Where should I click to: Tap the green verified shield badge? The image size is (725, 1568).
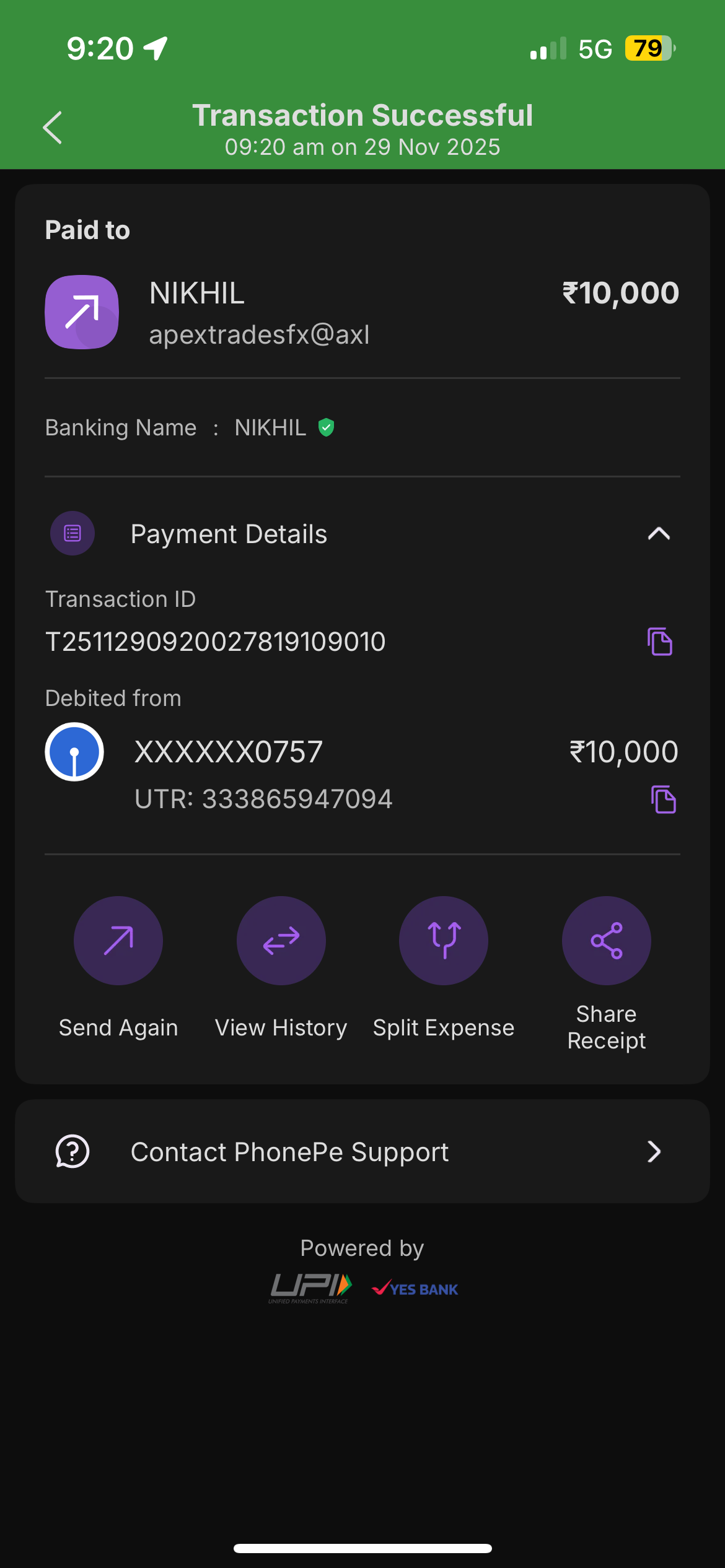pyautogui.click(x=326, y=427)
